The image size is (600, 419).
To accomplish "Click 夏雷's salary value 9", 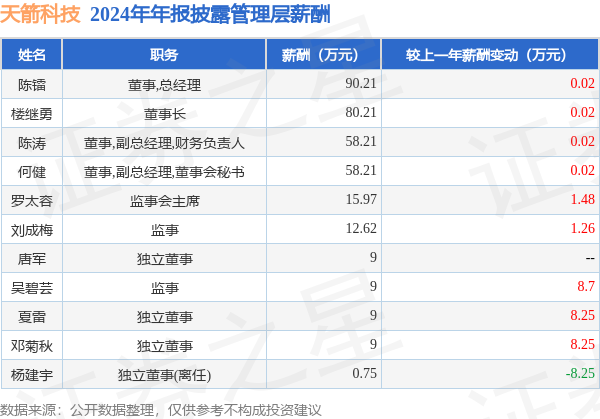I will click(x=373, y=316).
